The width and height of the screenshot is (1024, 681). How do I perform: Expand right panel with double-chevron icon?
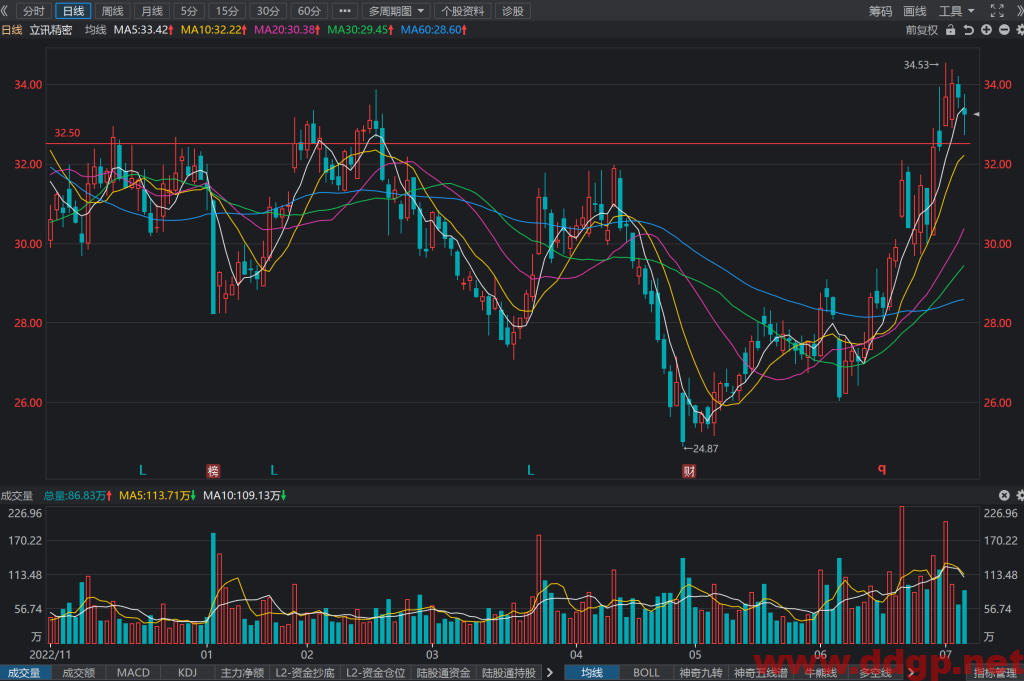pos(1019,11)
